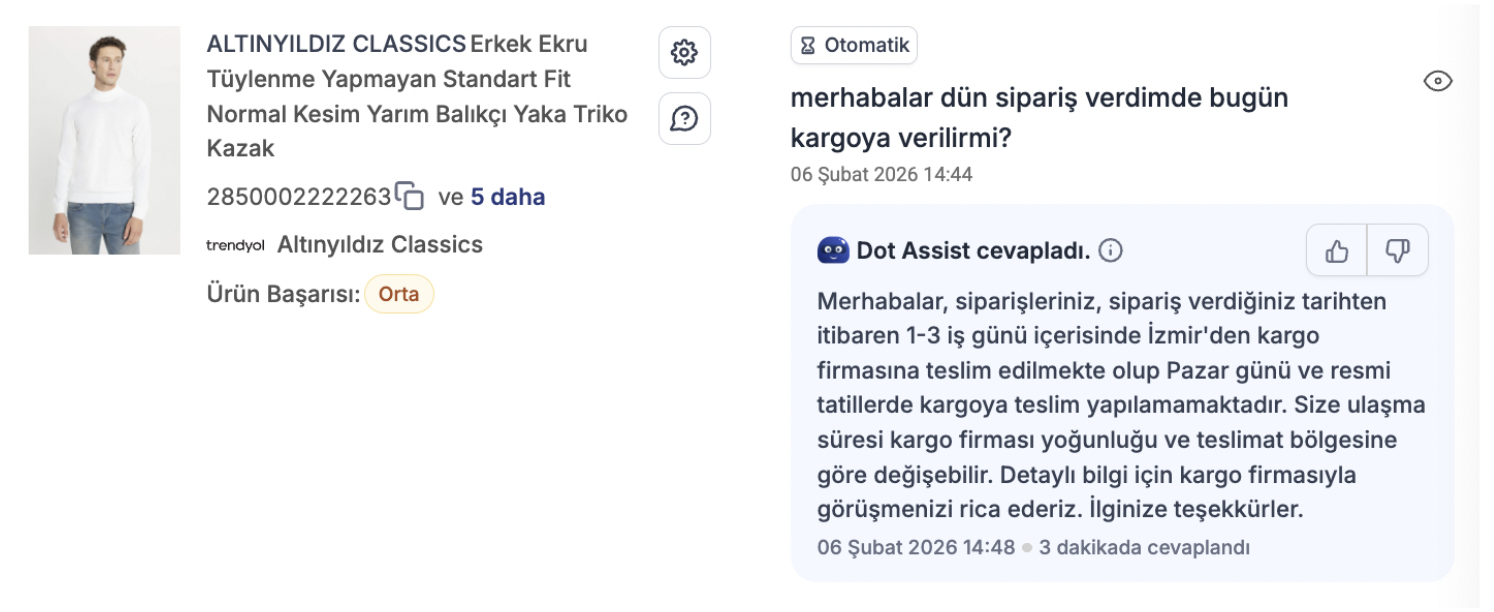Give thumbs up to Dot Assist answer
1494x612 pixels.
tap(1337, 251)
